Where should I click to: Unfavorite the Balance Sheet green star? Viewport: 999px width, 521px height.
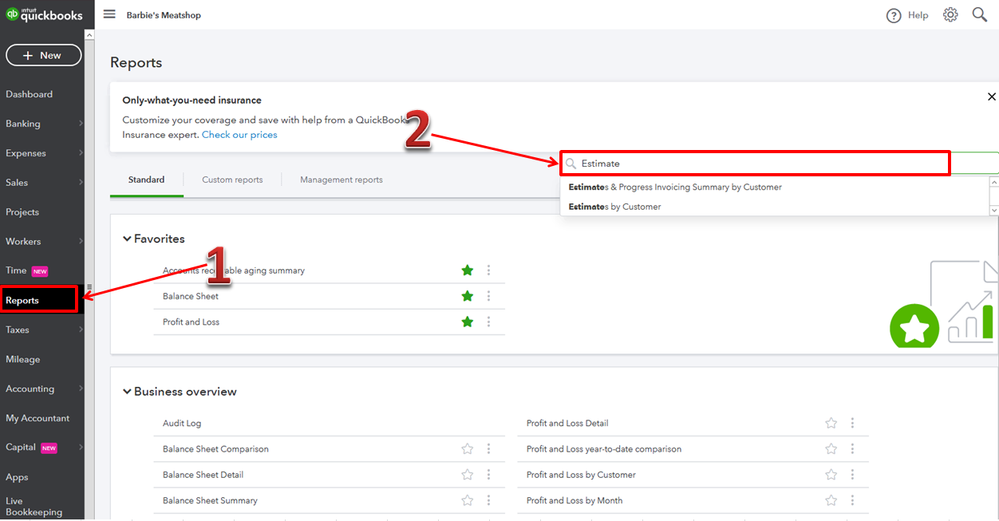point(467,296)
